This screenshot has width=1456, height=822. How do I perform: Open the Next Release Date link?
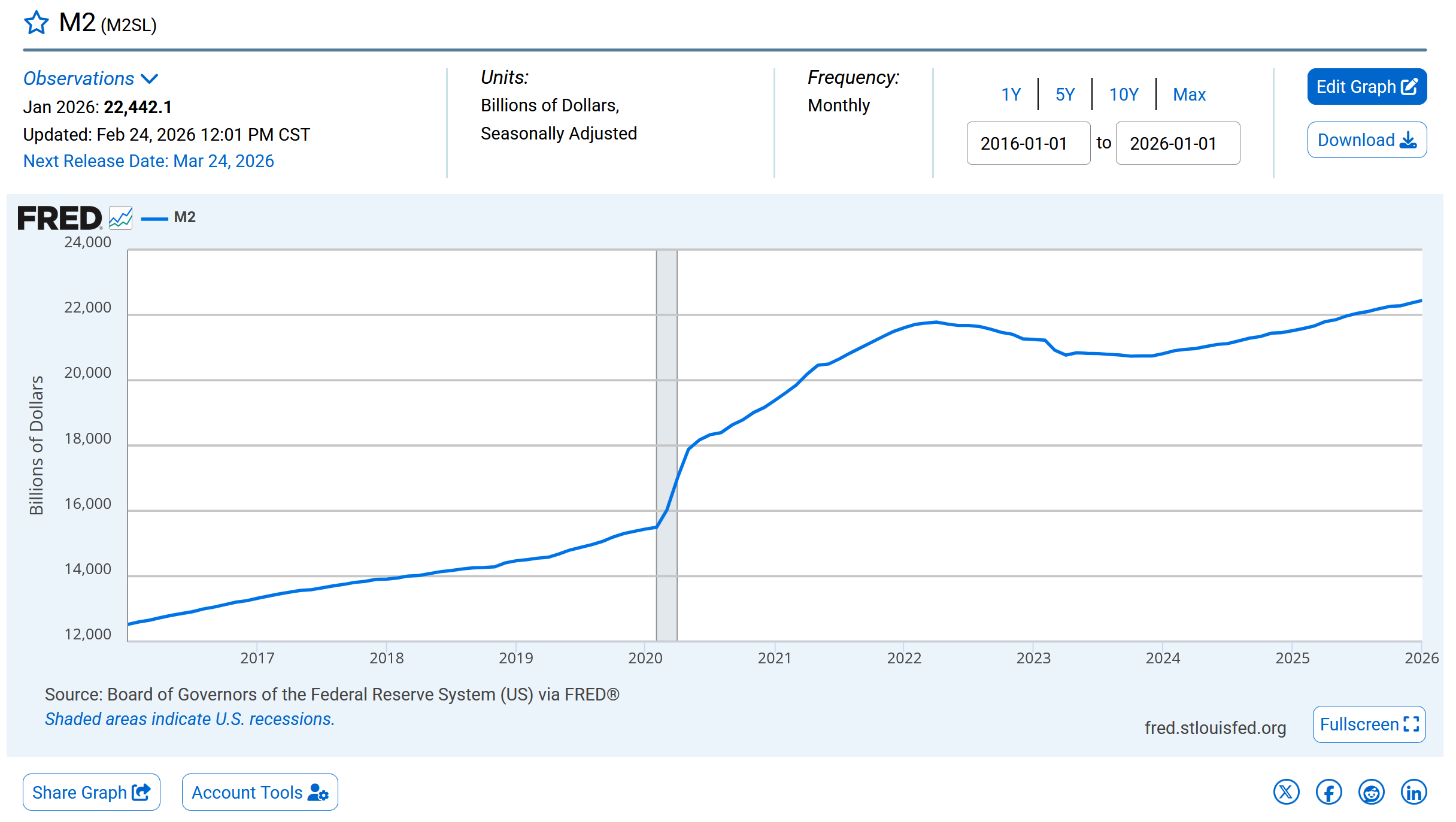pos(148,161)
